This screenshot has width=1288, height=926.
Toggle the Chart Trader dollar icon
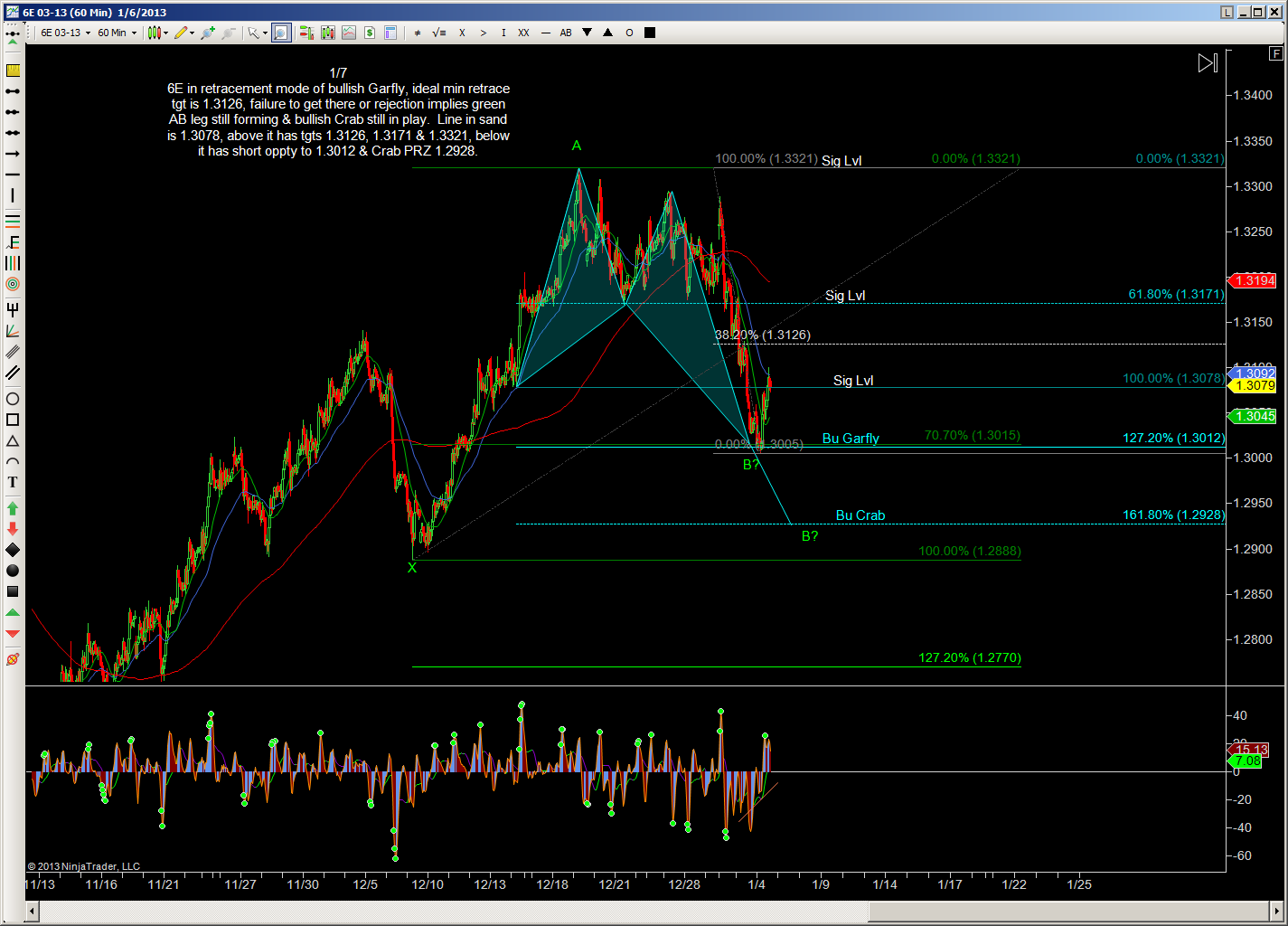pos(370,33)
